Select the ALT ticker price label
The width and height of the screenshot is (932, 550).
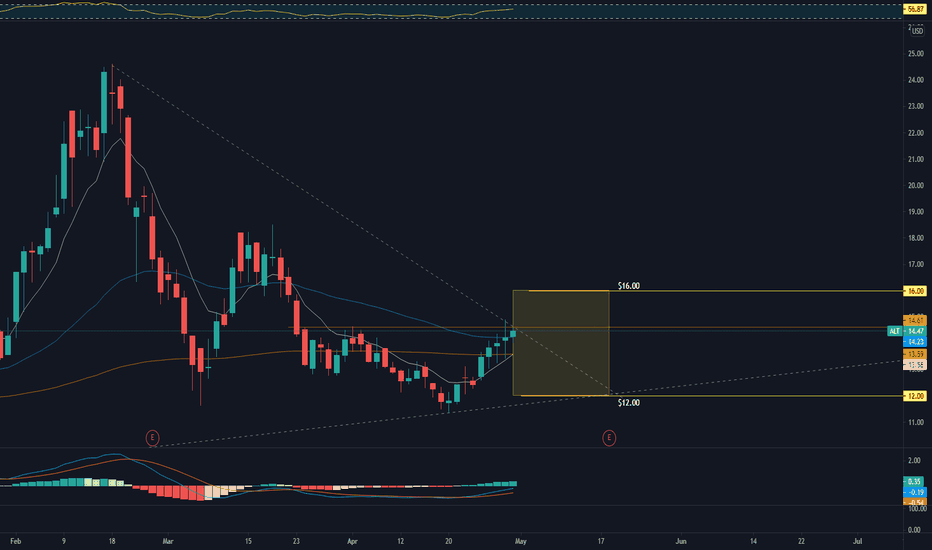click(x=895, y=331)
